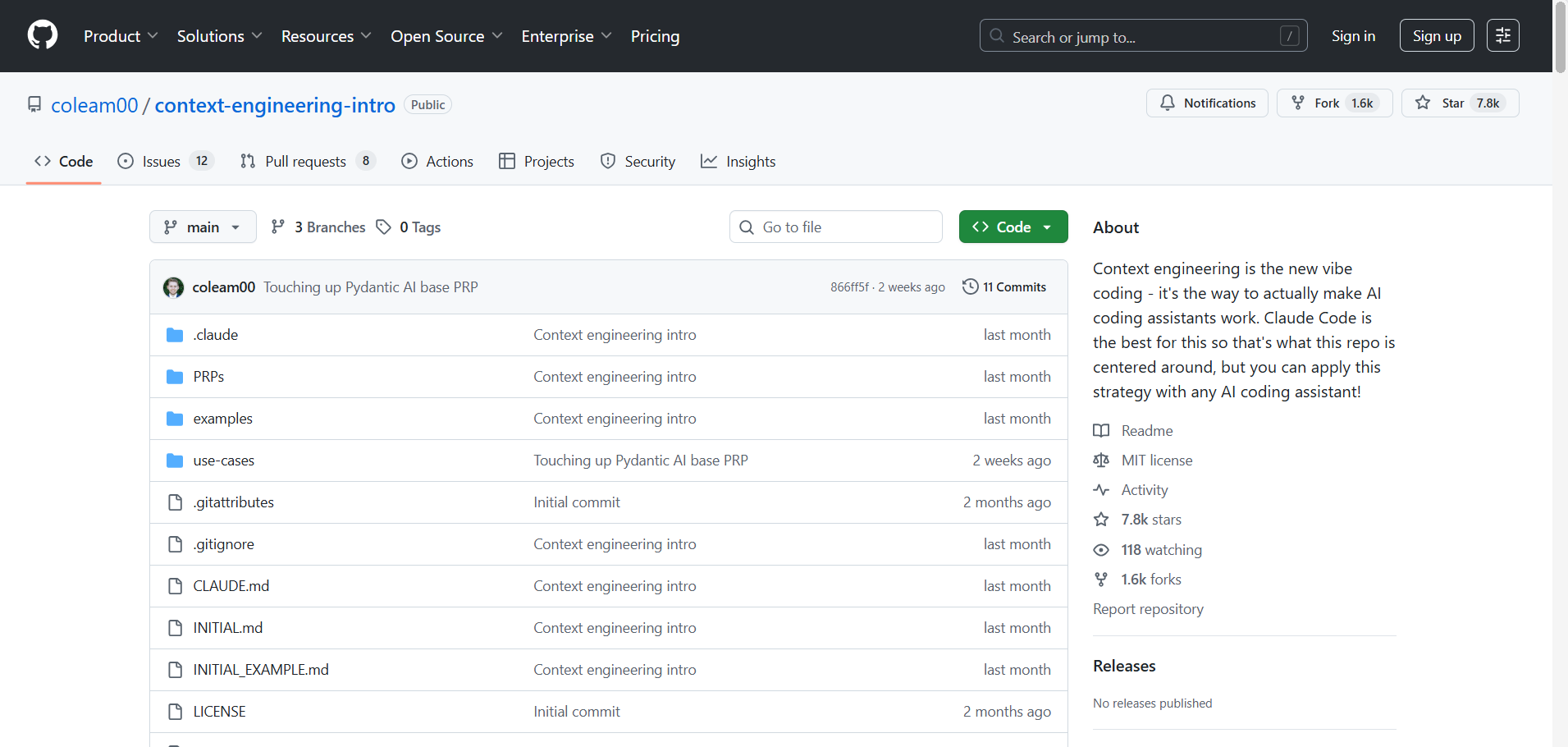Click the MIT license scale icon
This screenshot has width=1568, height=747.
click(x=1101, y=461)
